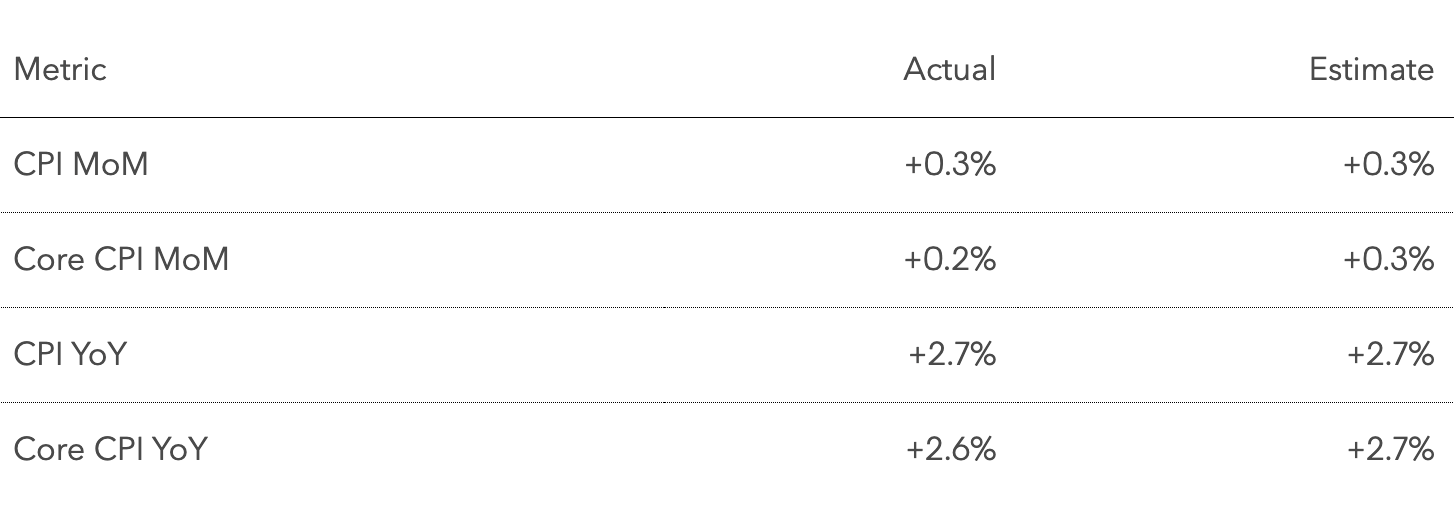Click the Actual column header
1454x518 pixels.
click(x=949, y=69)
